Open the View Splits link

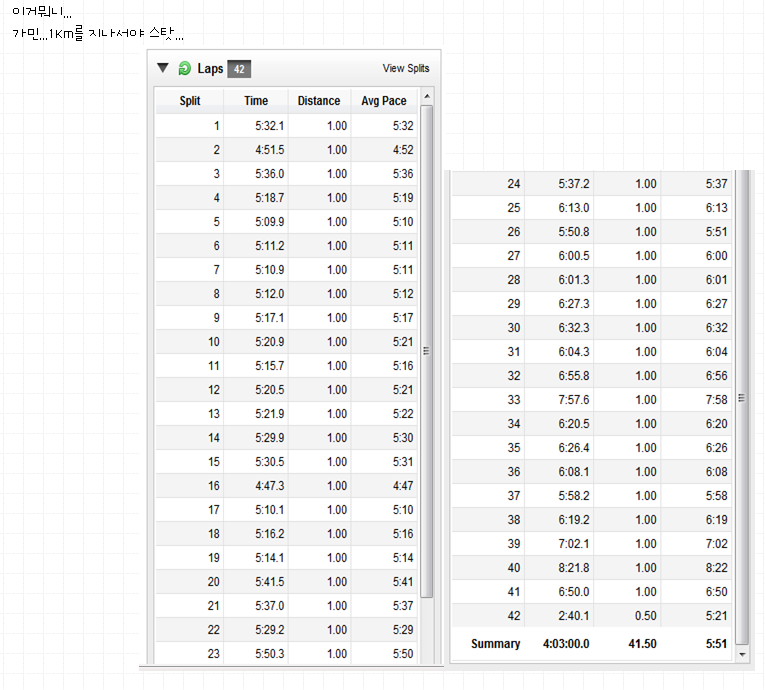click(x=405, y=69)
